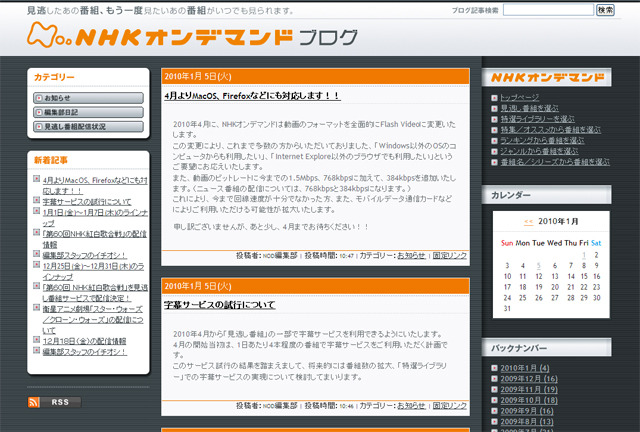Open 番組名／シリーズから番組を選ぶ link

click(555, 162)
